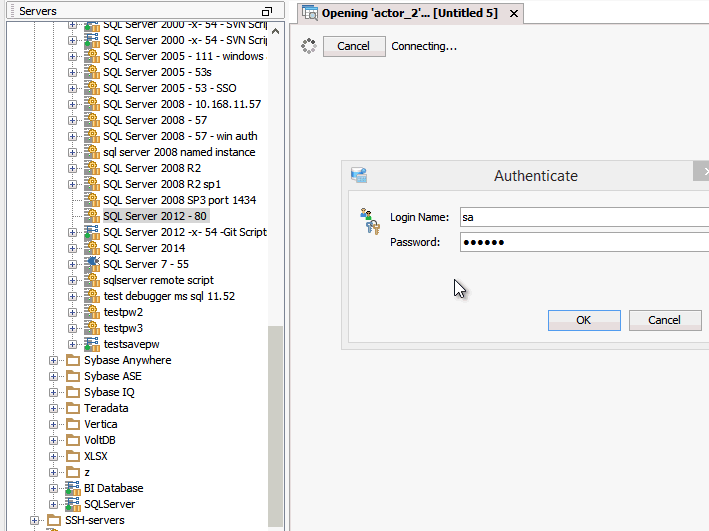Expand the Sybase ASE folder
The image size is (709, 531).
point(53,376)
